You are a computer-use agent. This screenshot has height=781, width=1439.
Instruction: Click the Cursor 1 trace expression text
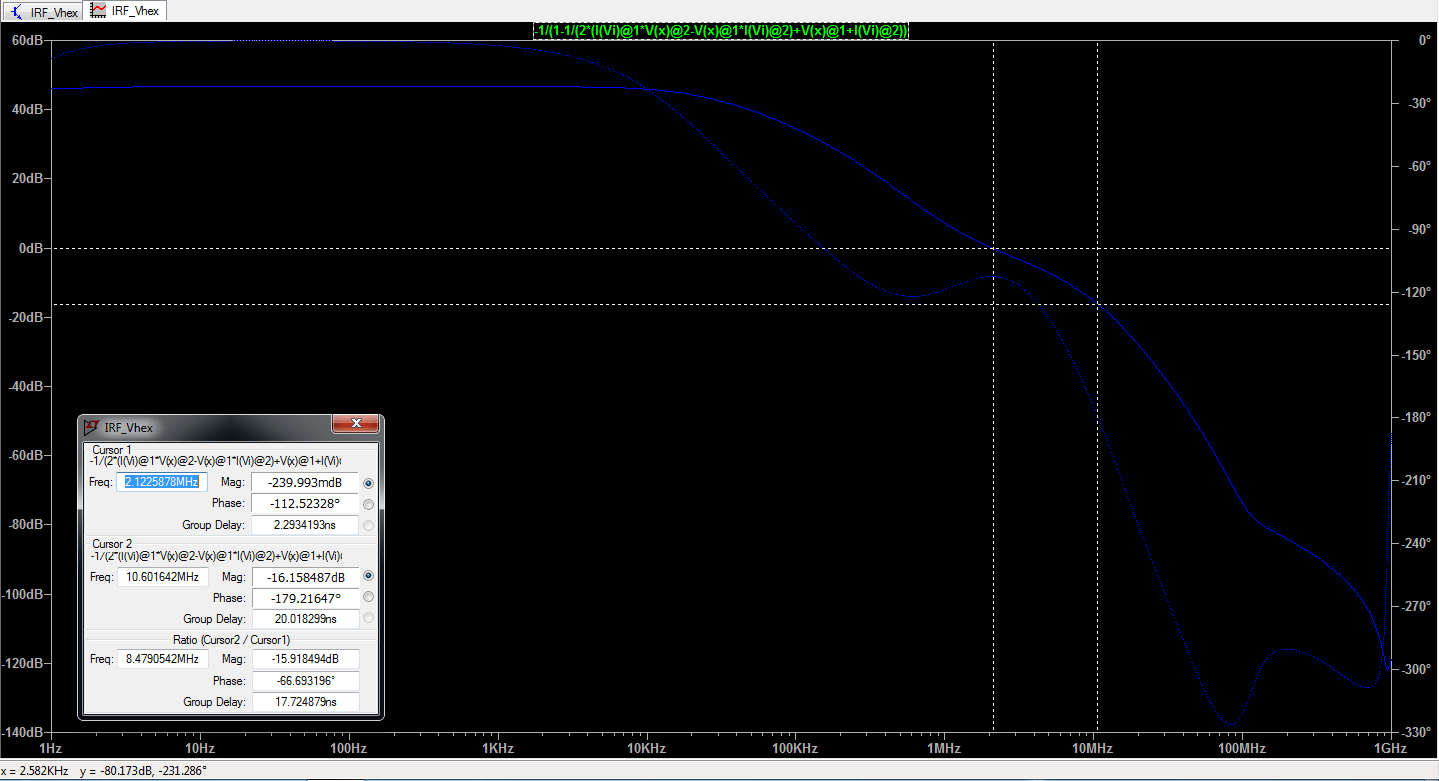pyautogui.click(x=216, y=461)
